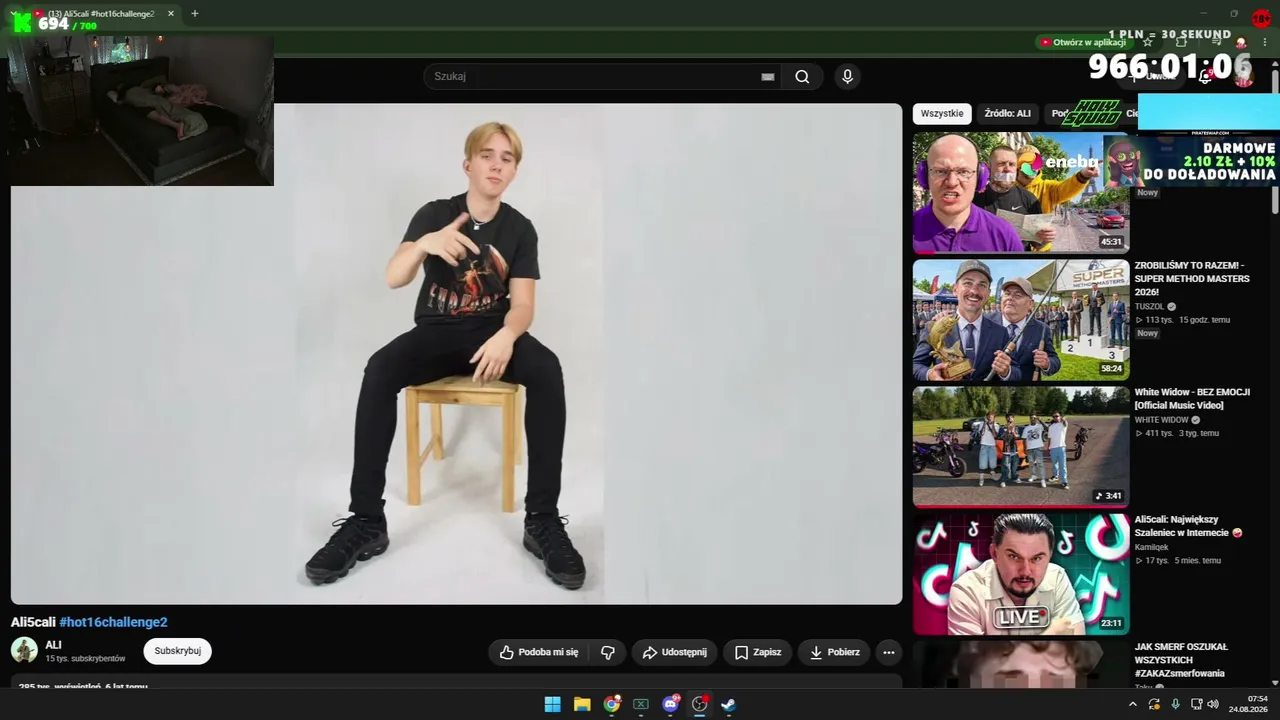The image size is (1280, 720).
Task: Open the White Widow BEZ EMOCJI thumbnail
Action: (x=1021, y=447)
